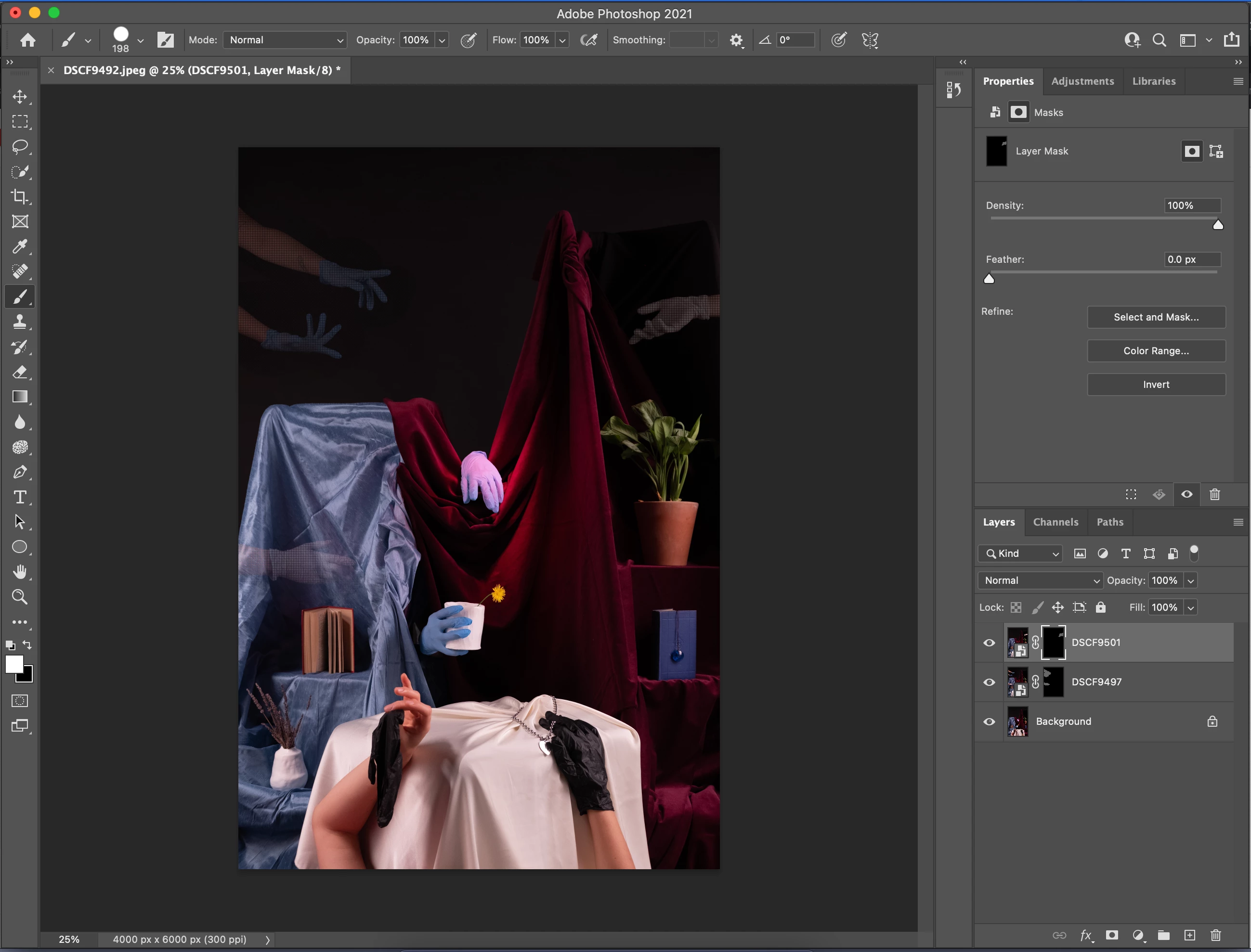The height and width of the screenshot is (952, 1251).
Task: Switch to the Channels tab
Action: point(1056,522)
